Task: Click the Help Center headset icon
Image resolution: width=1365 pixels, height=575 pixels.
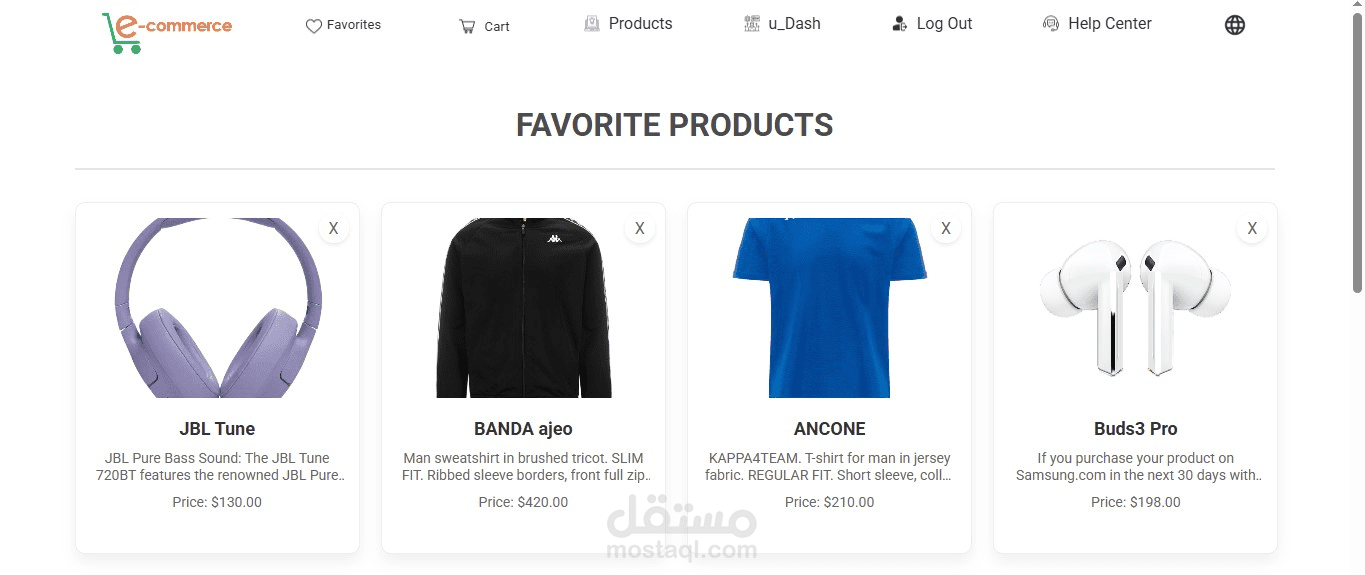Action: point(1051,23)
